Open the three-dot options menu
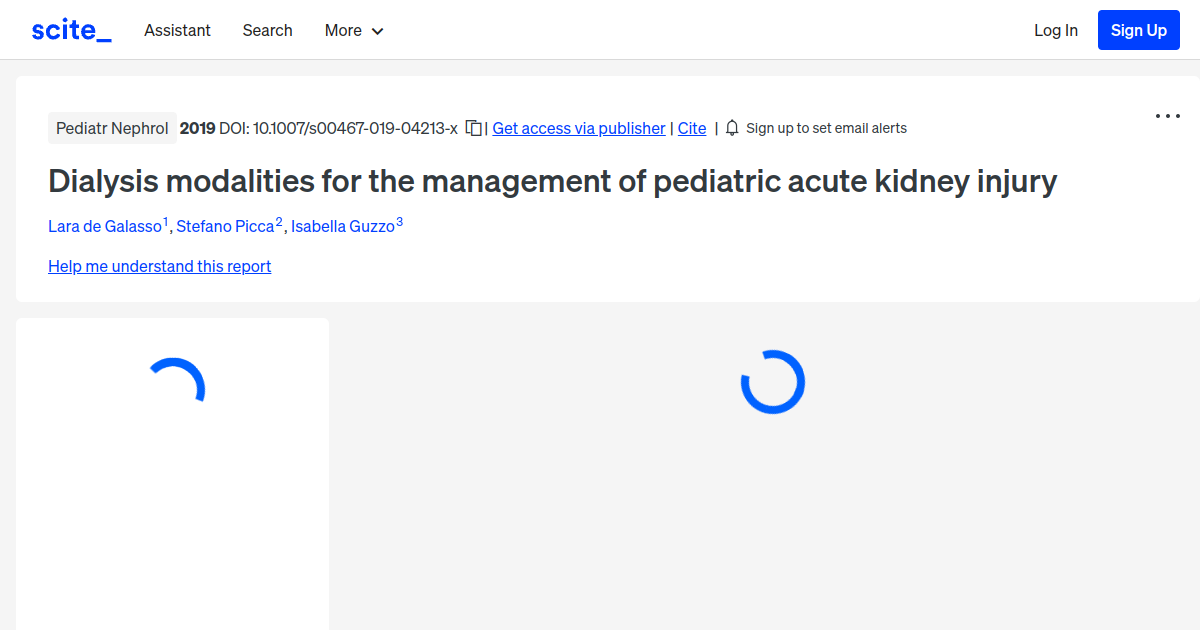This screenshot has width=1200, height=630. pyautogui.click(x=1167, y=116)
